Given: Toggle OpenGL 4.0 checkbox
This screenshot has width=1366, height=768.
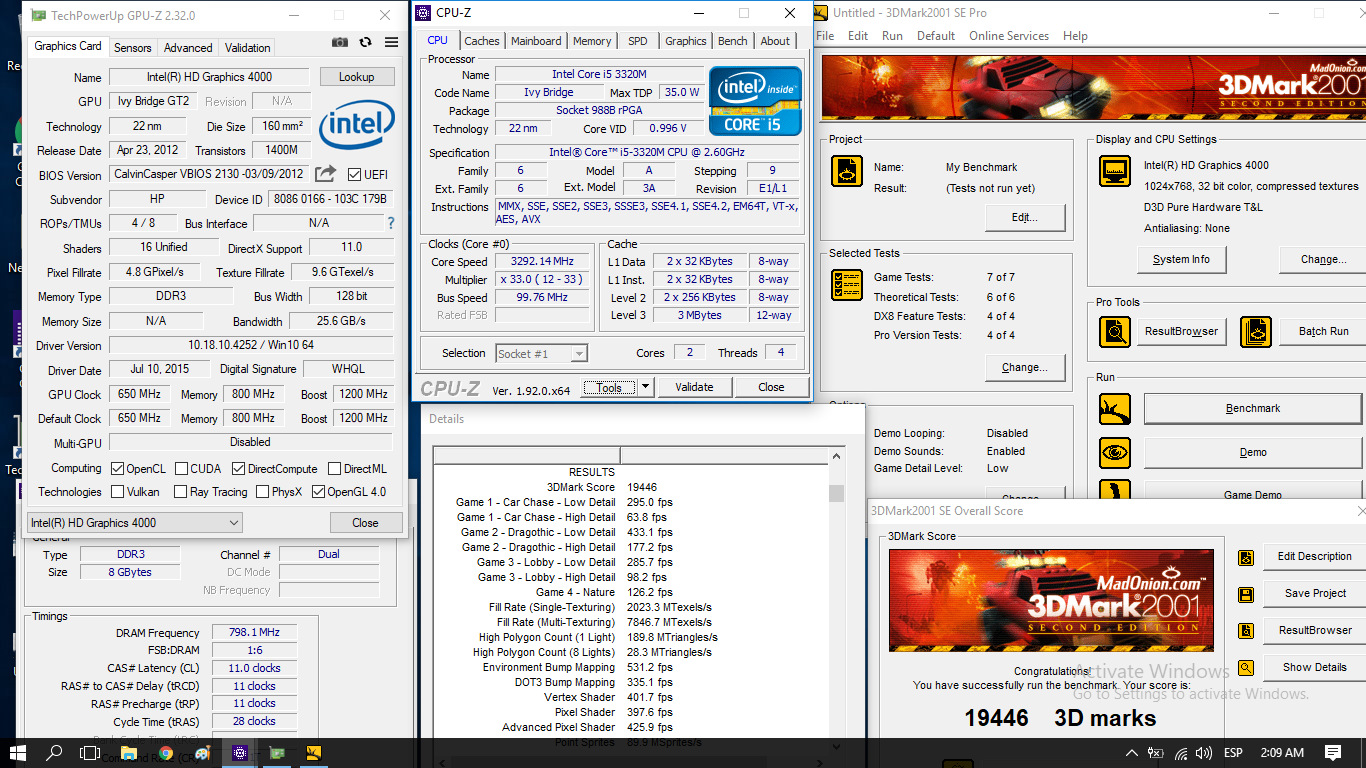Looking at the screenshot, I should coord(318,491).
